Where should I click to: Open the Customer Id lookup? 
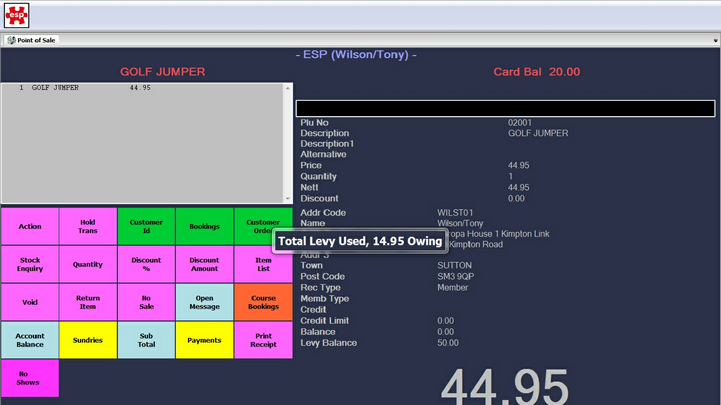click(x=146, y=226)
